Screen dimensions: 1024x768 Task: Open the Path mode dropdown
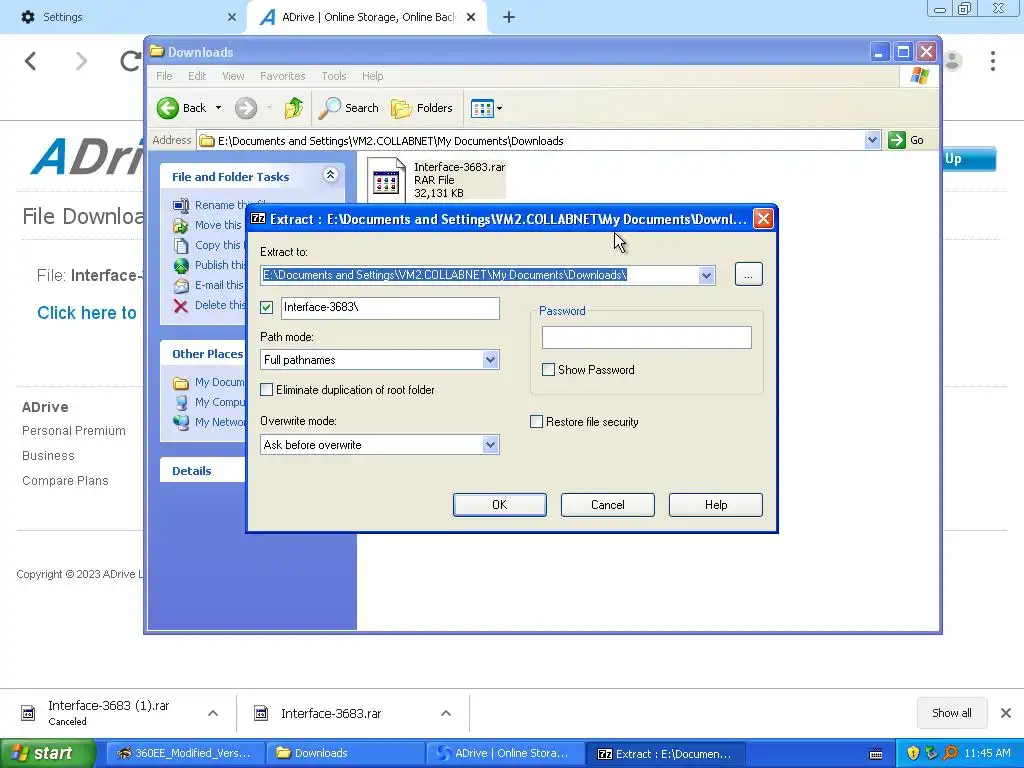point(490,360)
